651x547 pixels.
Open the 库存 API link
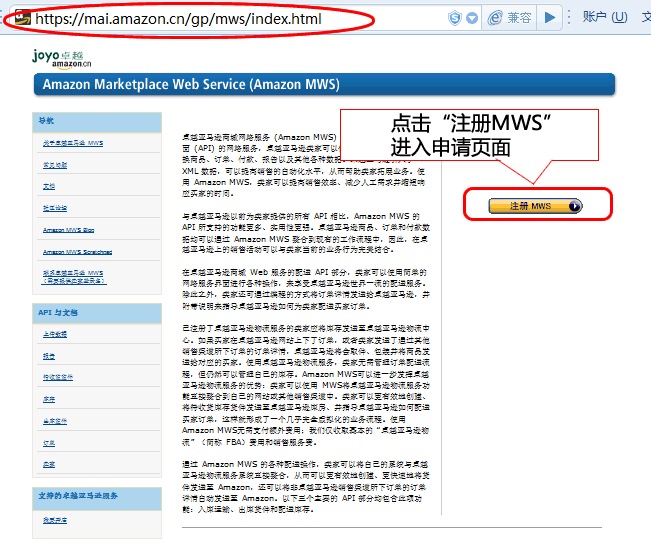[49, 399]
